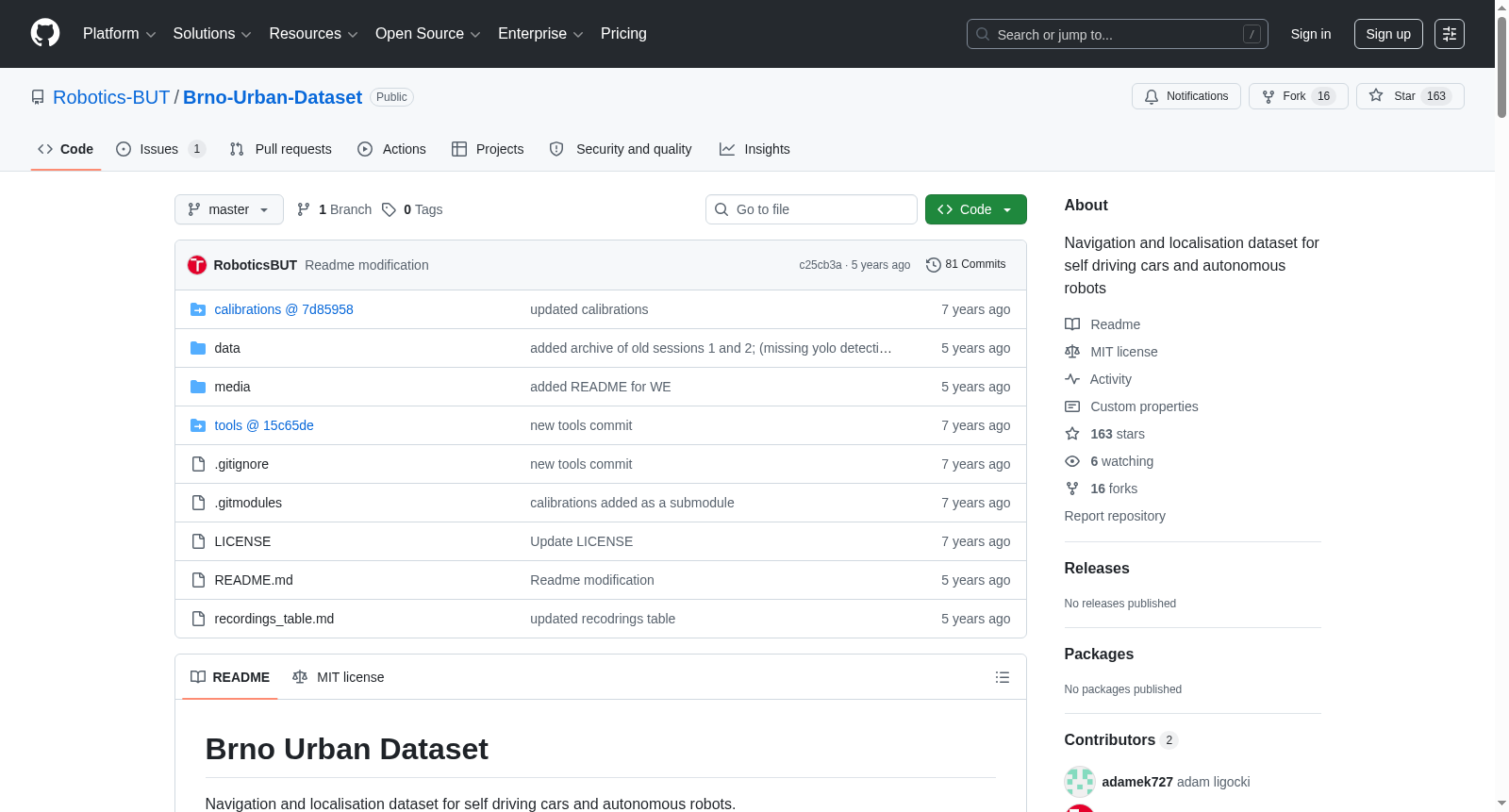
Task: Click the file icon beside LICENSE
Action: [x=198, y=541]
